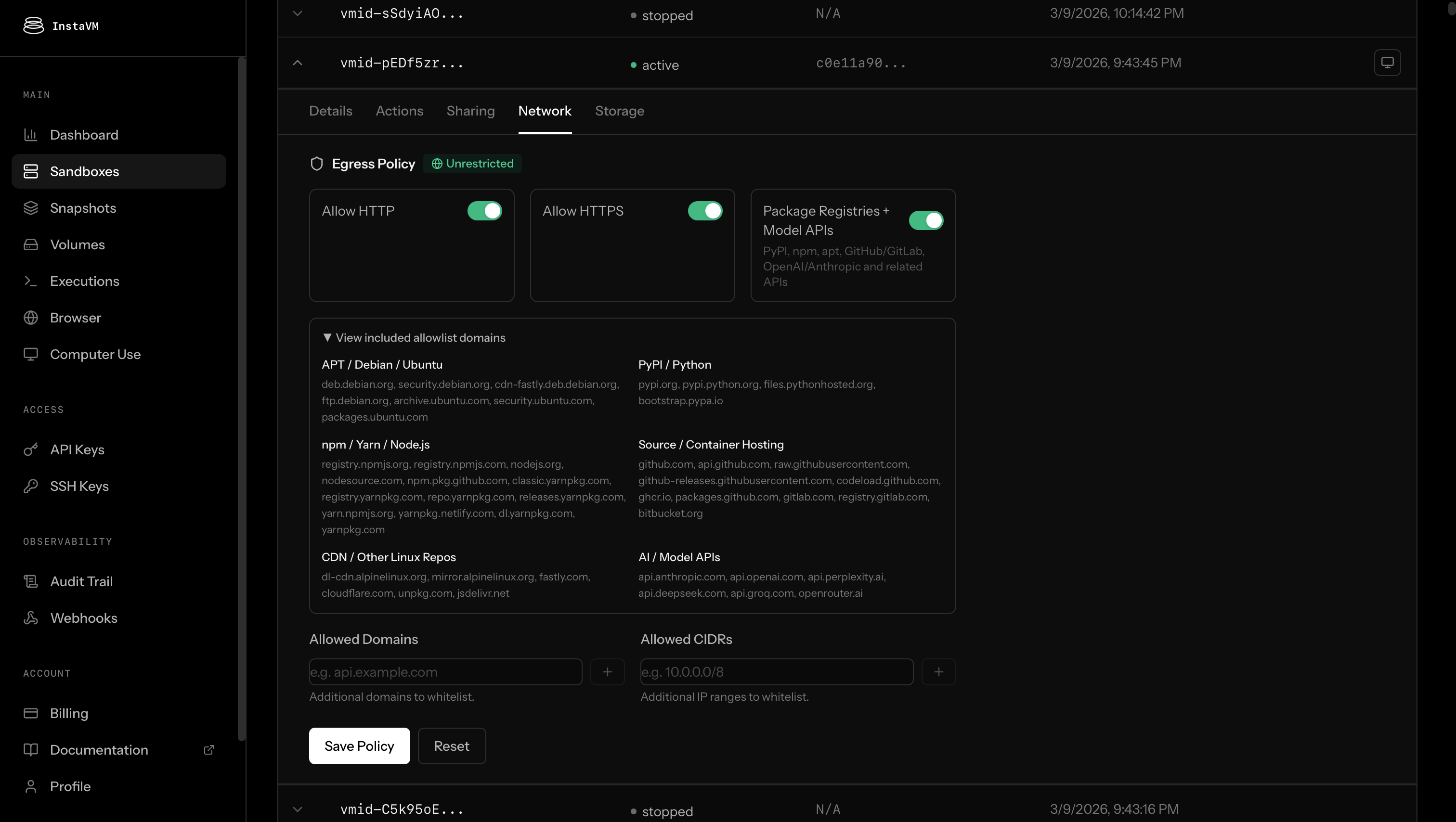Click plus icon beside Allowed CIDRs field
The image size is (1456, 822).
(x=938, y=672)
